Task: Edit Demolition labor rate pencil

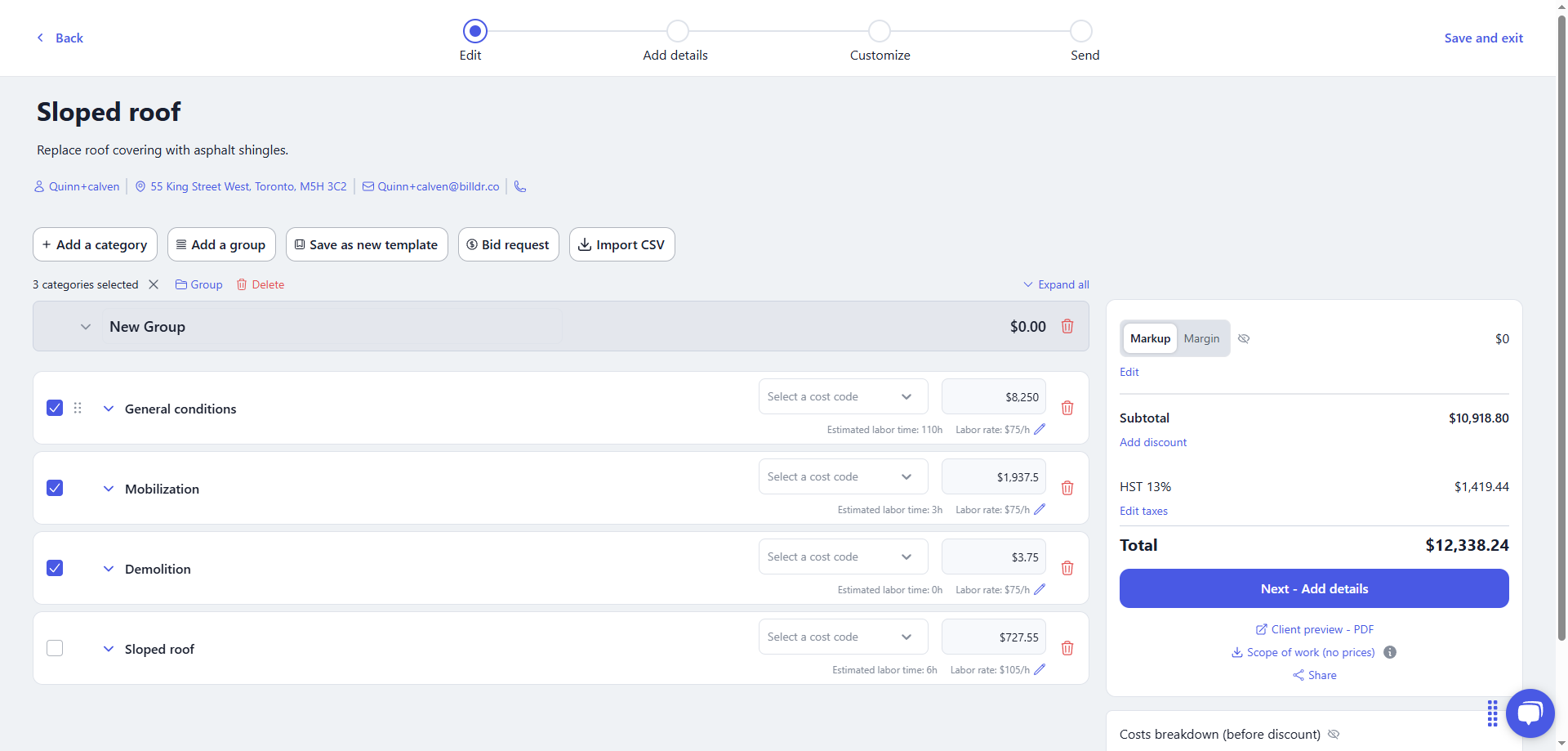Action: tap(1040, 589)
